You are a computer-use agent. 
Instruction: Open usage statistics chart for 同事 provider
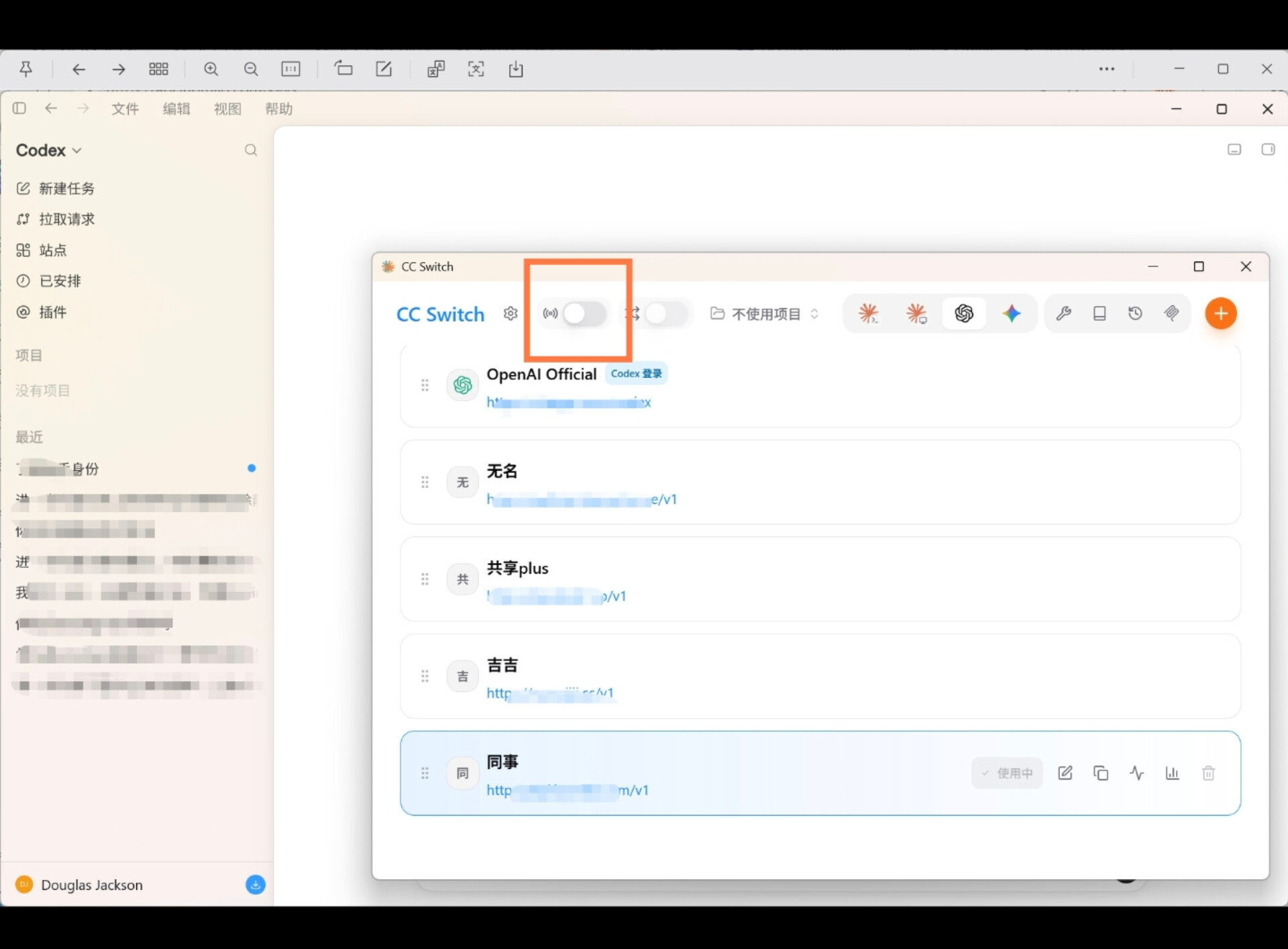point(1173,773)
